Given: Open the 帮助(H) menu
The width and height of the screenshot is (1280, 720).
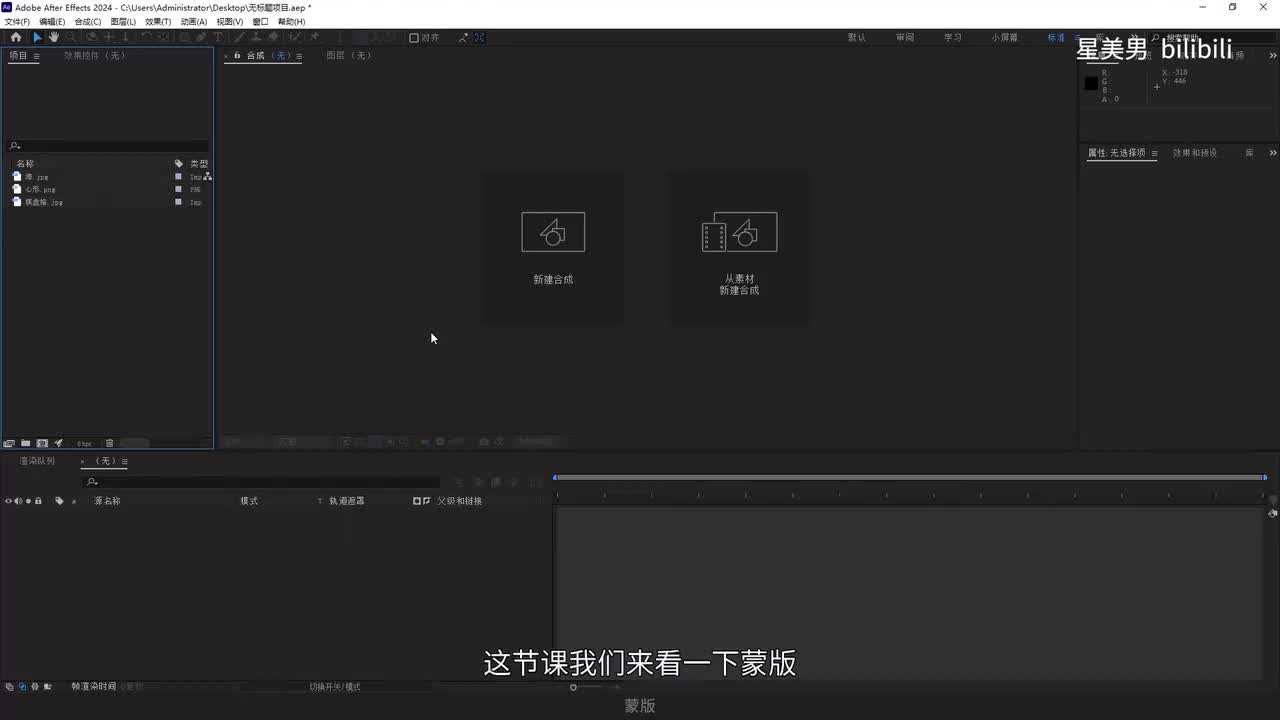Looking at the screenshot, I should point(292,22).
